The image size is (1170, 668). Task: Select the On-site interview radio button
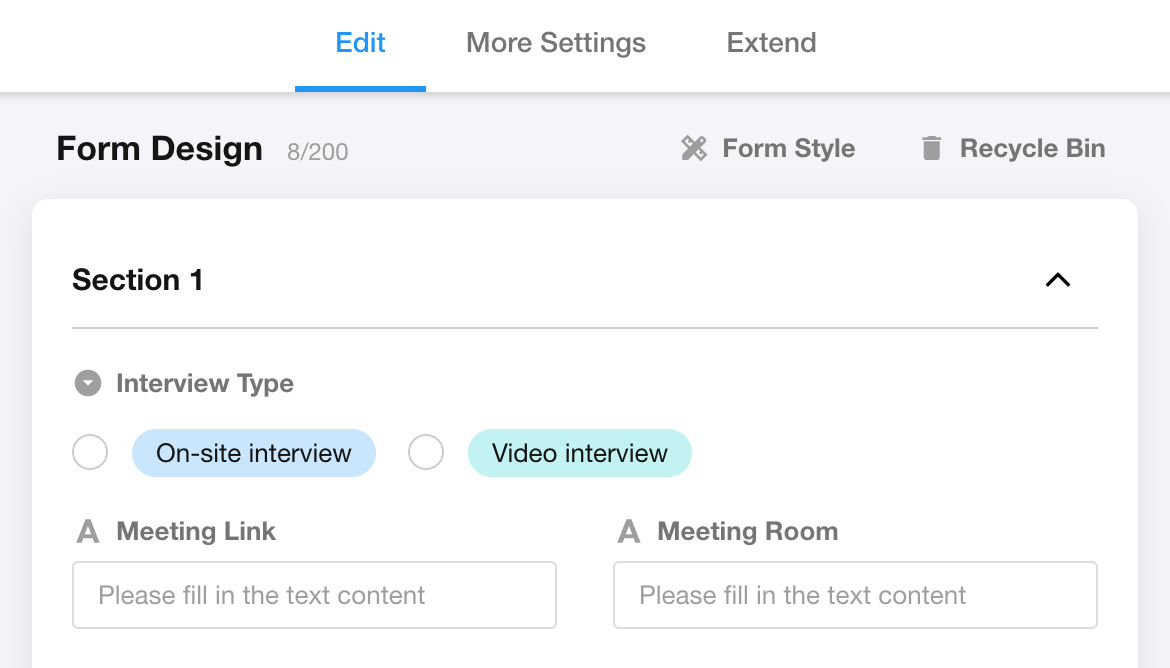[90, 453]
